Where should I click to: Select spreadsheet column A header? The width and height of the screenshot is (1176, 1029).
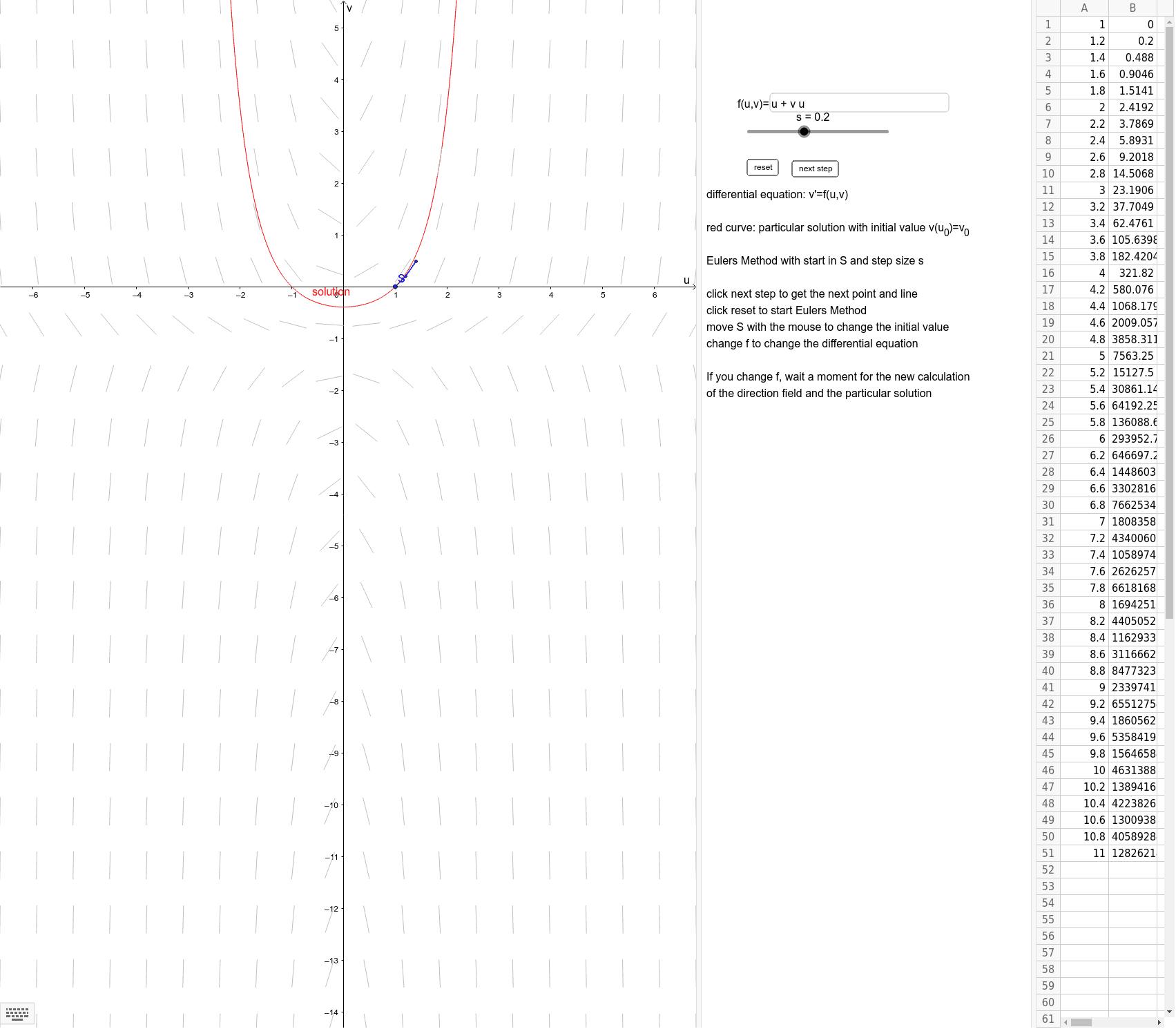pyautogui.click(x=1084, y=8)
